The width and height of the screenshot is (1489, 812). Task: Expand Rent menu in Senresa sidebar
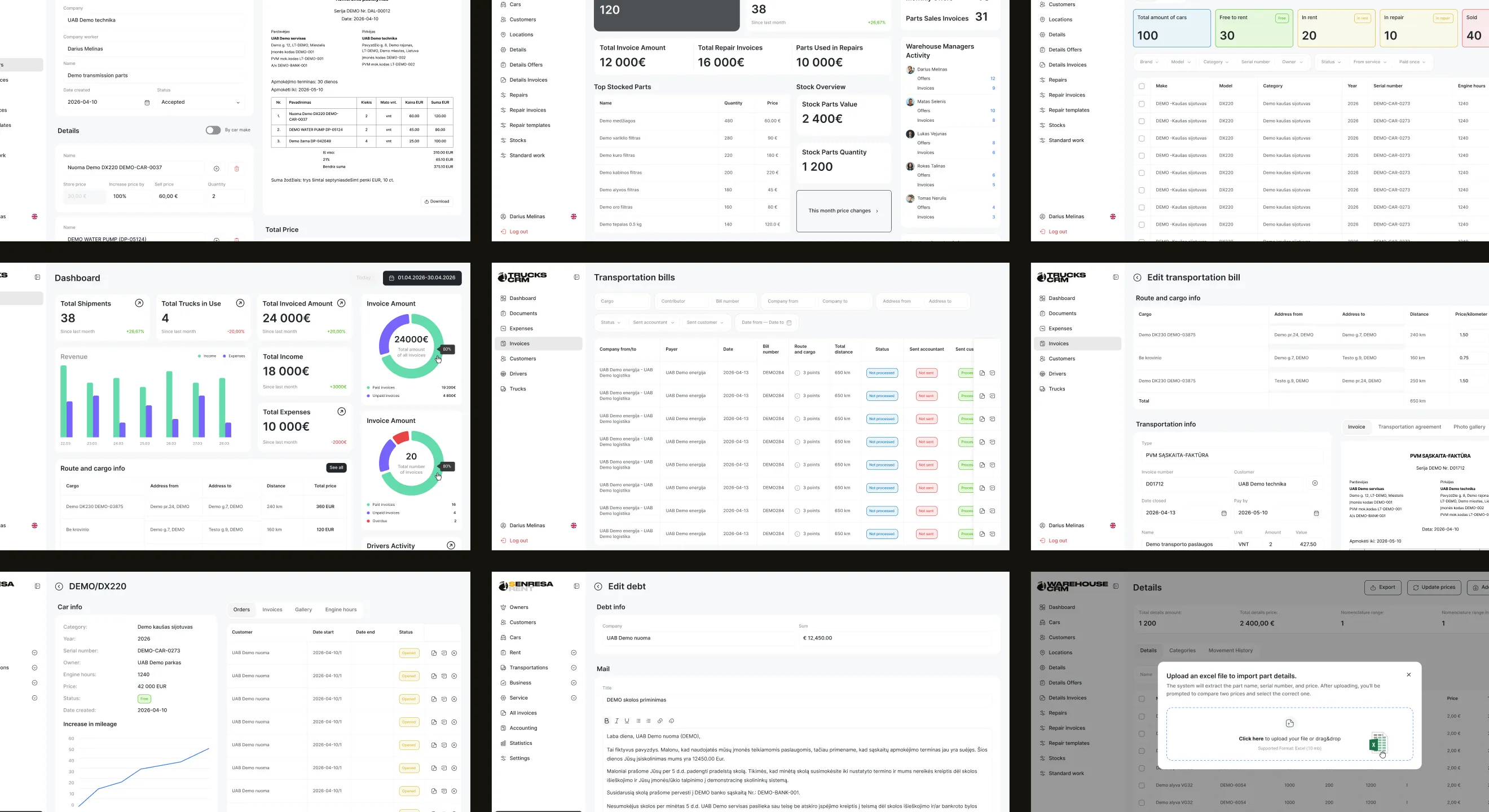[574, 652]
